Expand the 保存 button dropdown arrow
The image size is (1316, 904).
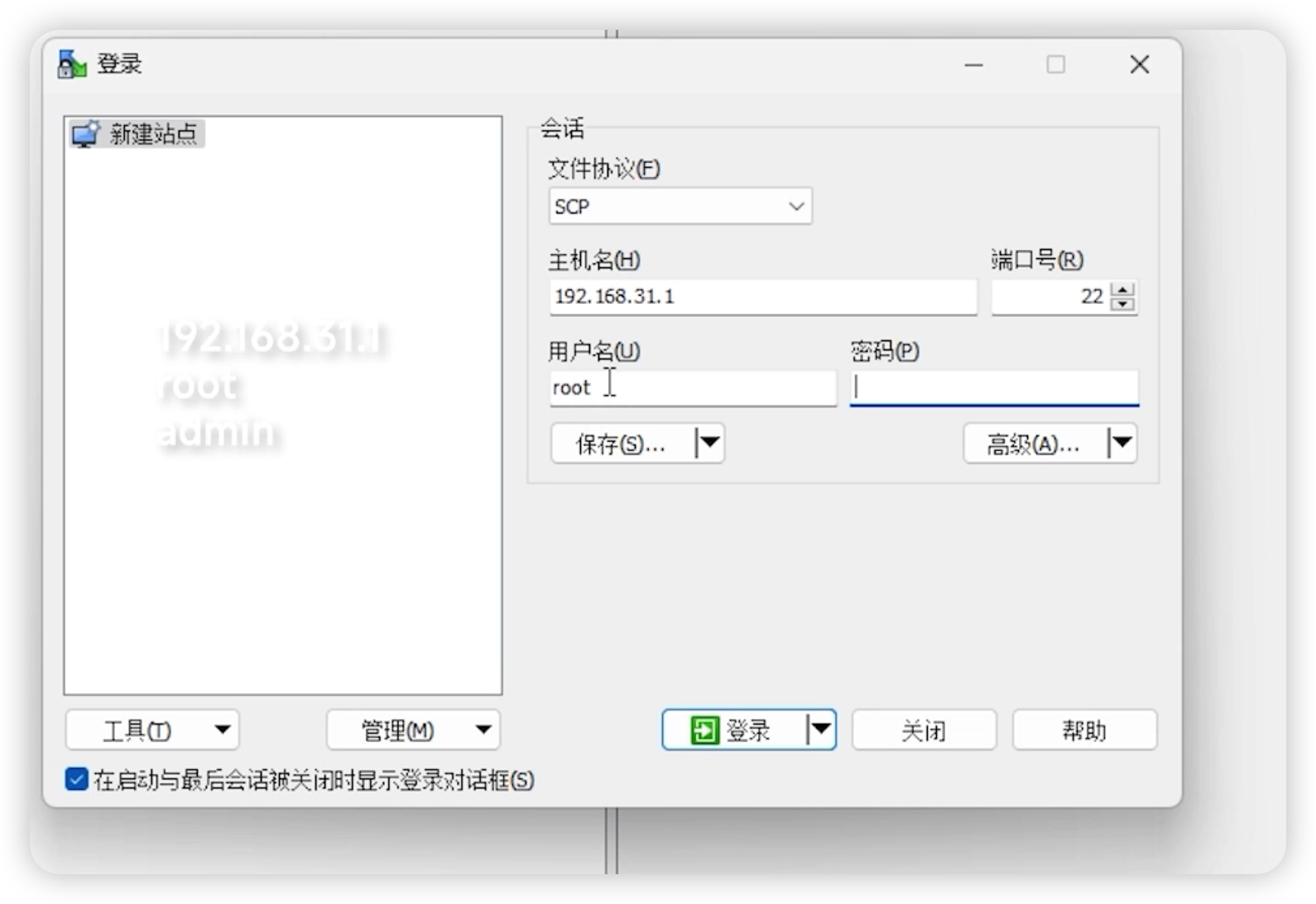tap(710, 444)
